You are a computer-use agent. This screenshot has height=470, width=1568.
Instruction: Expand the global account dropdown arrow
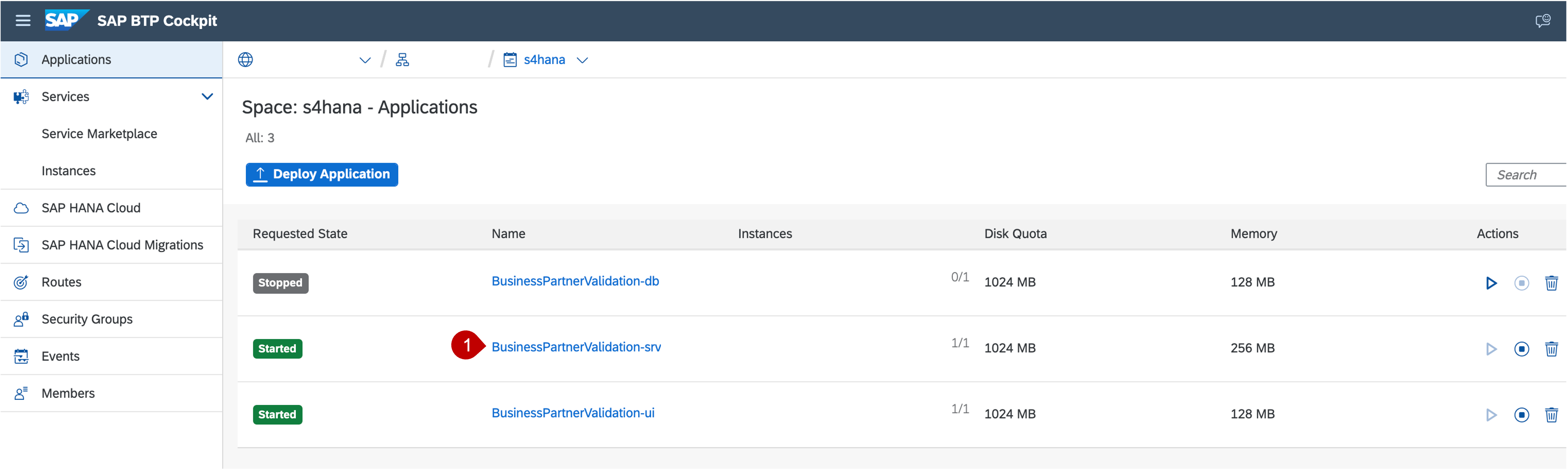coord(365,60)
